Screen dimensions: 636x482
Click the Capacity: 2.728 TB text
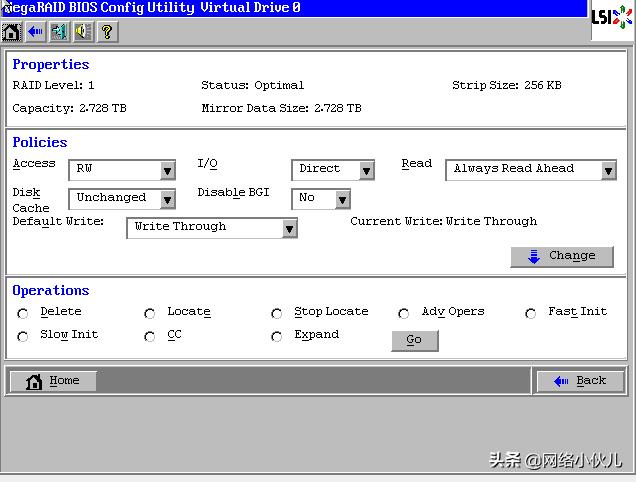point(69,108)
